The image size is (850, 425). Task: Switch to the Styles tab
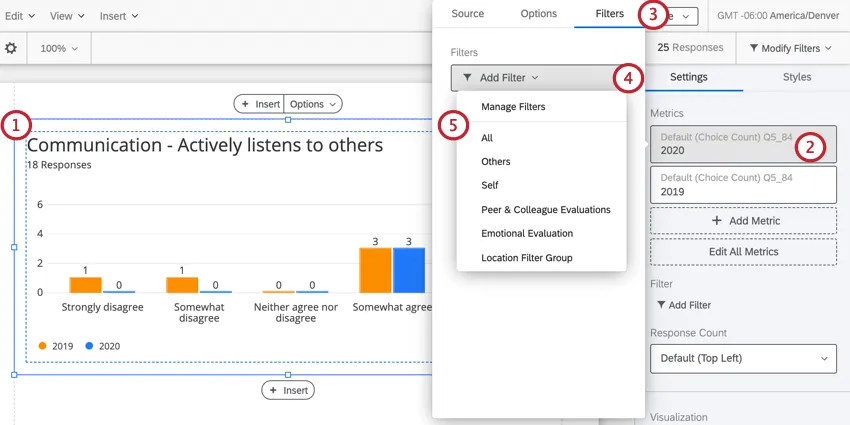point(796,77)
